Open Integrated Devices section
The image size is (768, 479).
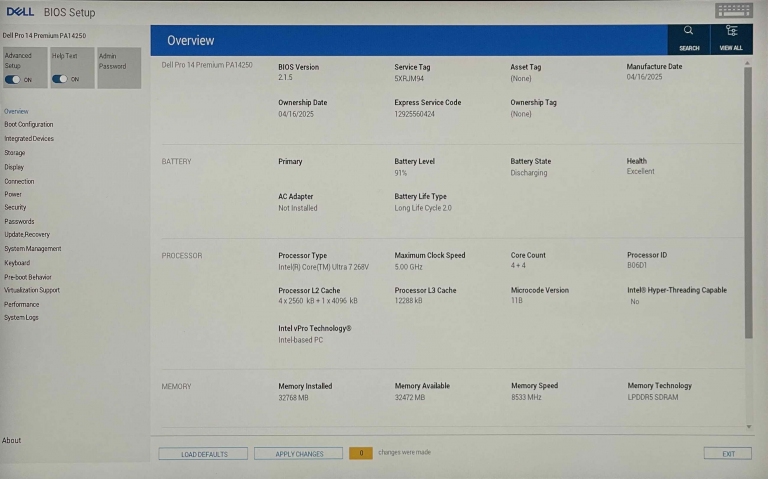tap(29, 139)
